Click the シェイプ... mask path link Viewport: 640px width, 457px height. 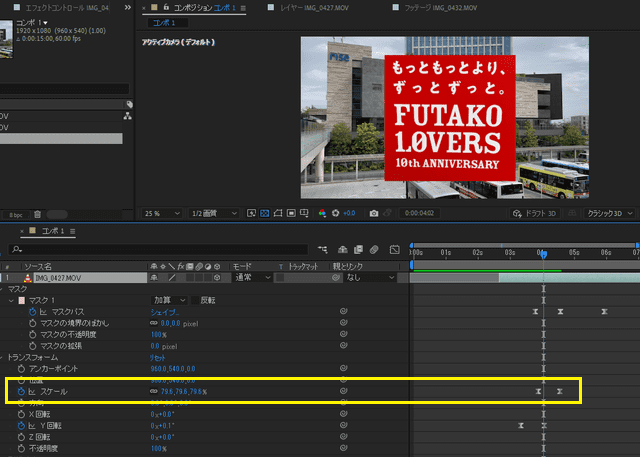tap(164, 312)
